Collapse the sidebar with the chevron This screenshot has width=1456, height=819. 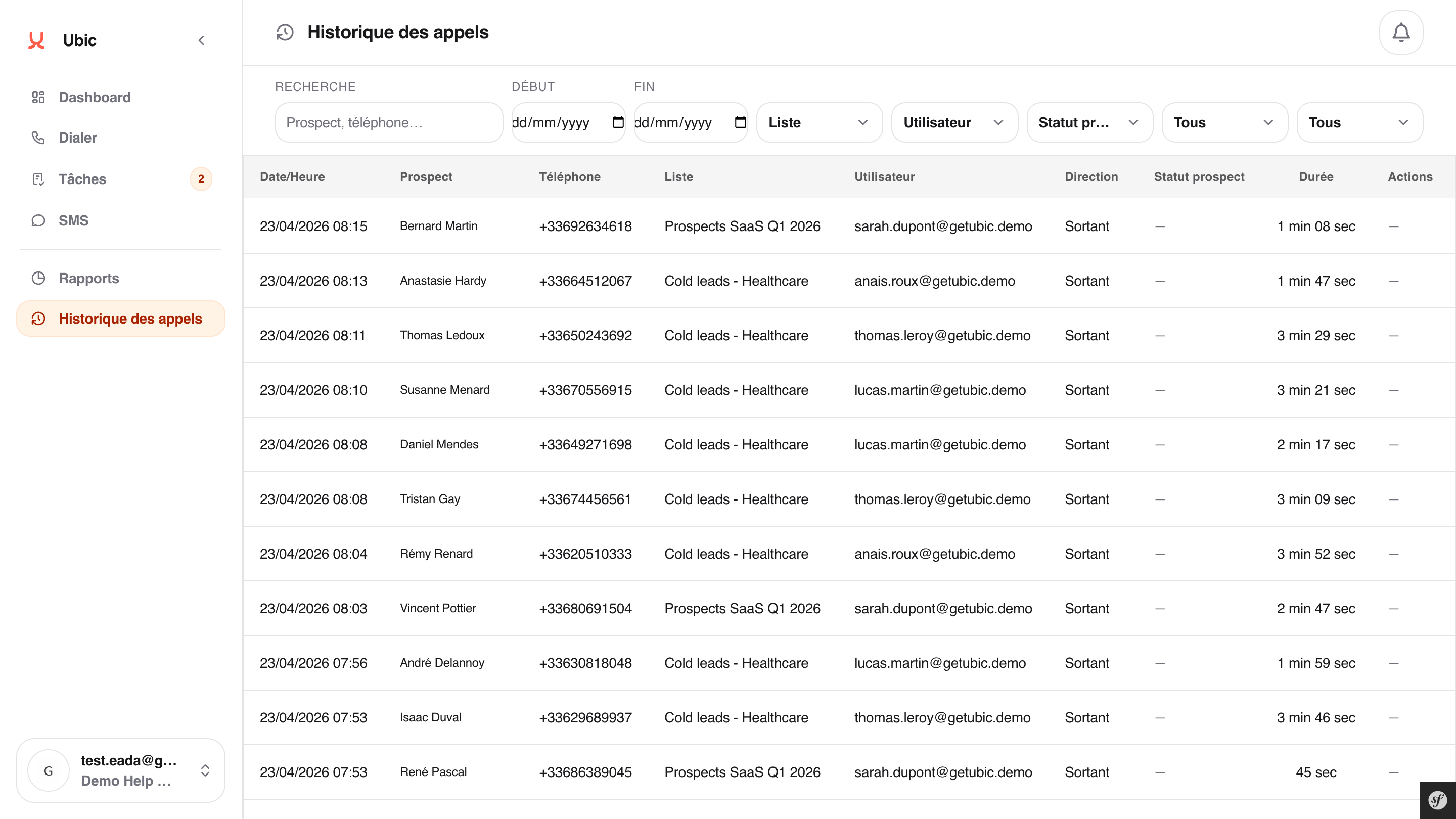tap(201, 40)
